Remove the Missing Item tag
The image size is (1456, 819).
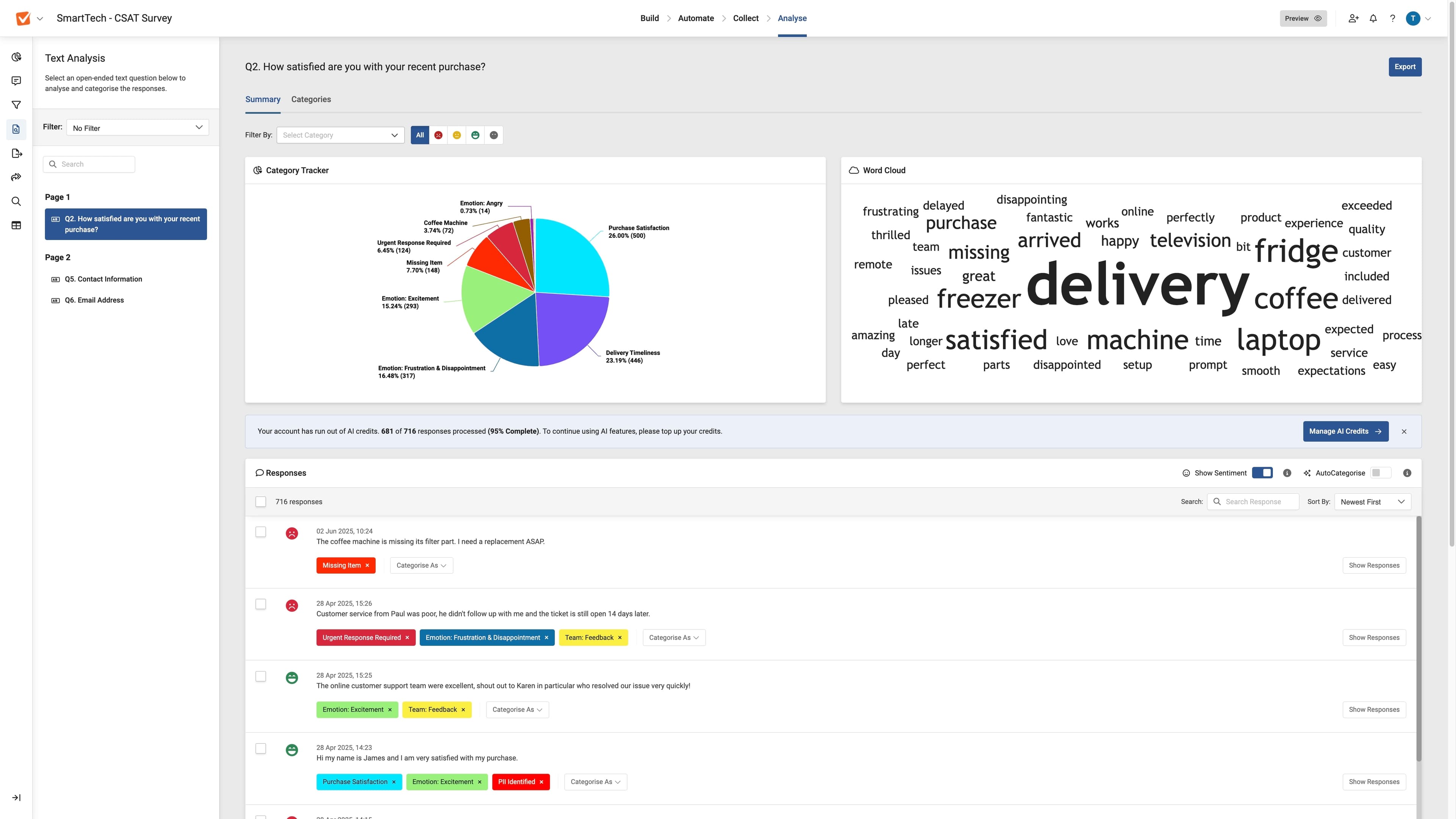tap(367, 565)
